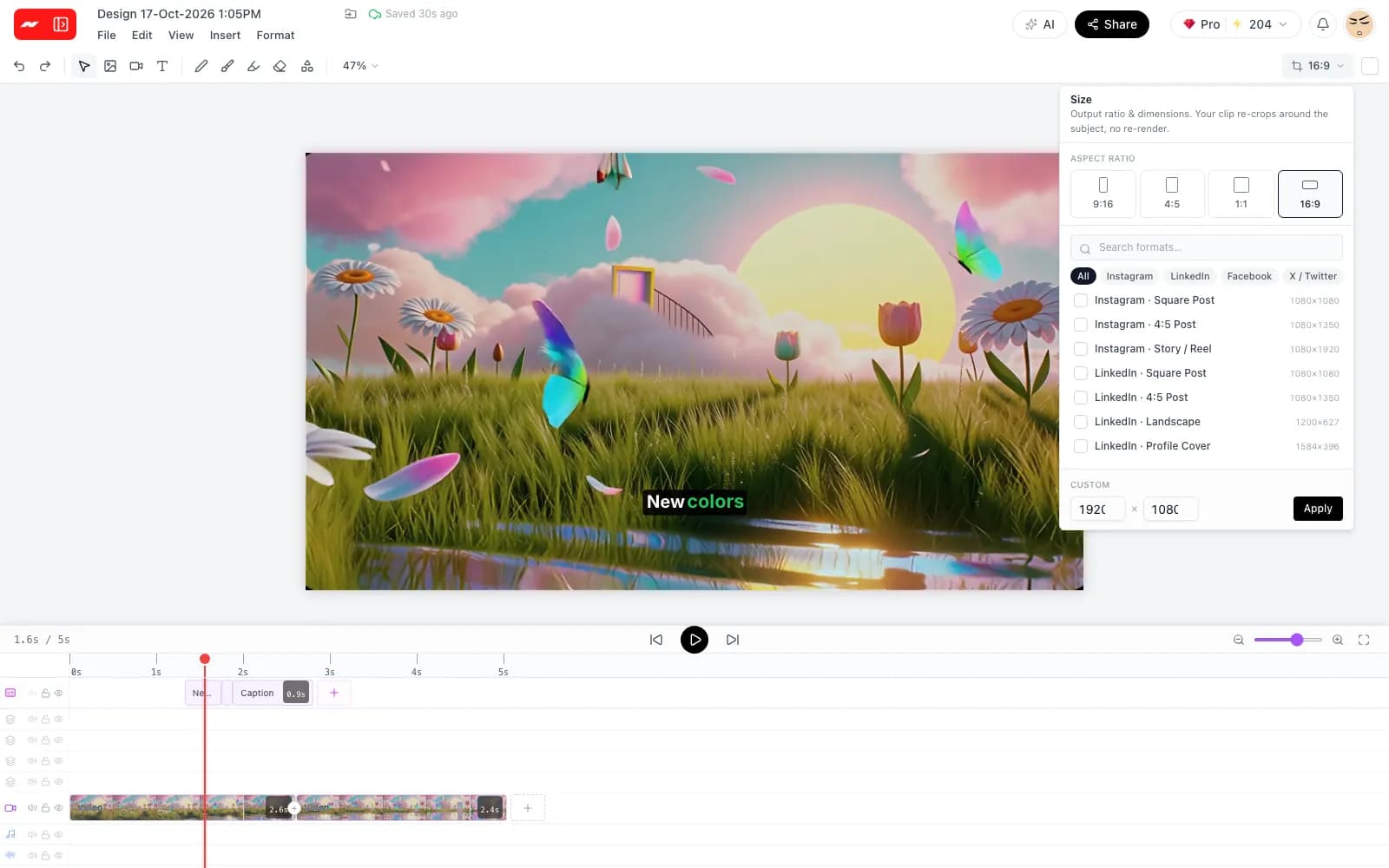Select the Text tool
The height and width of the screenshot is (868, 1389).
[162, 66]
